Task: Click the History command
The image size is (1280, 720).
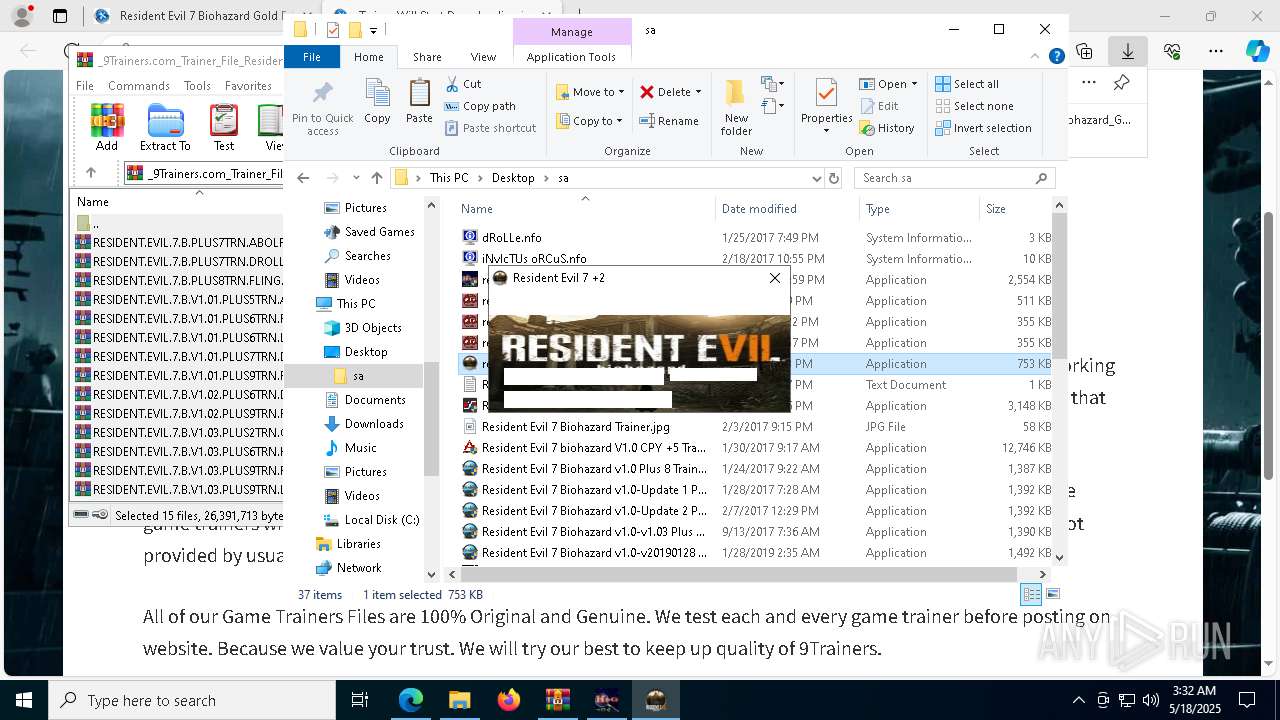Action: (x=887, y=128)
